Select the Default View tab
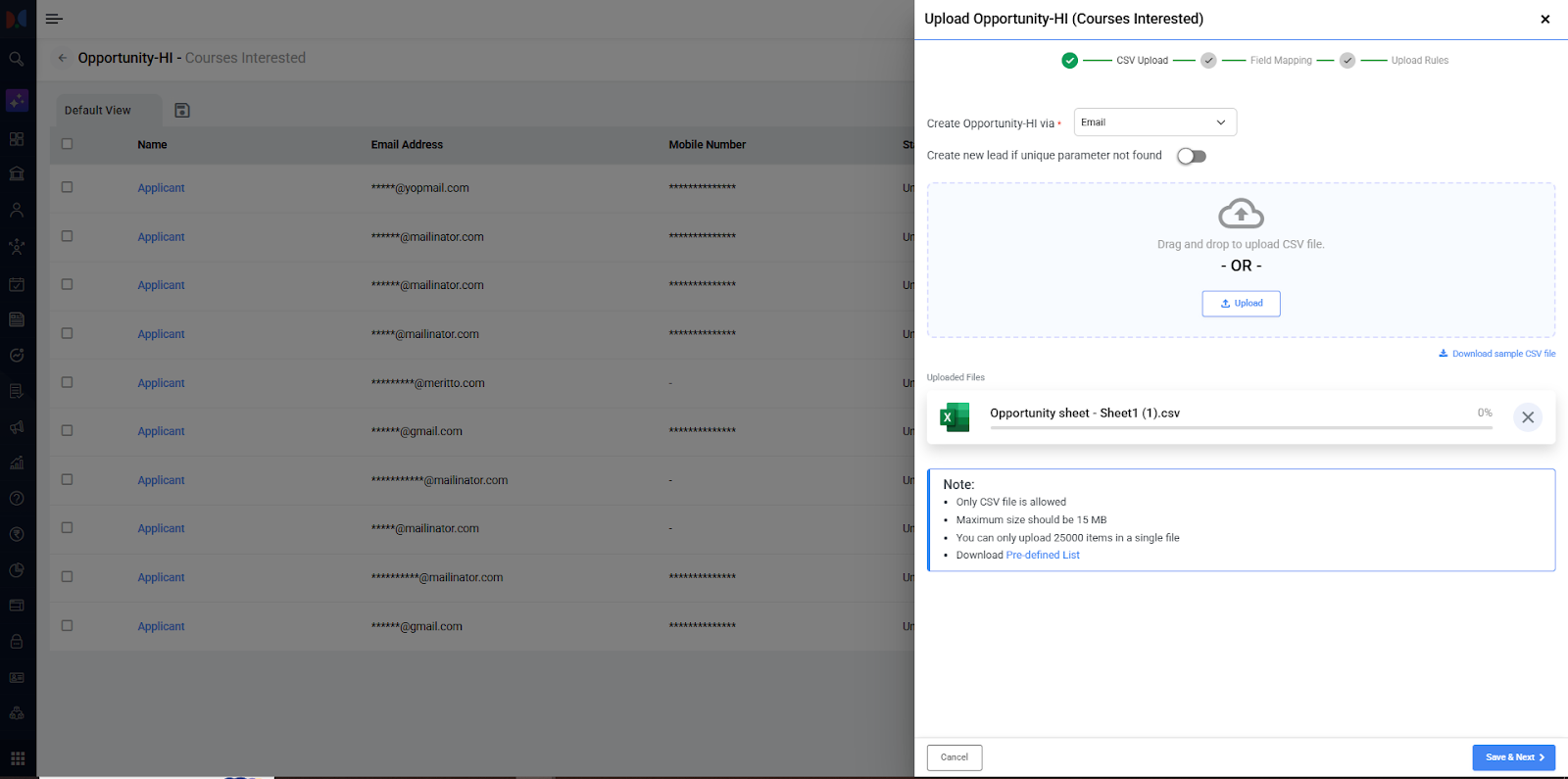The image size is (1568, 779). coord(98,111)
